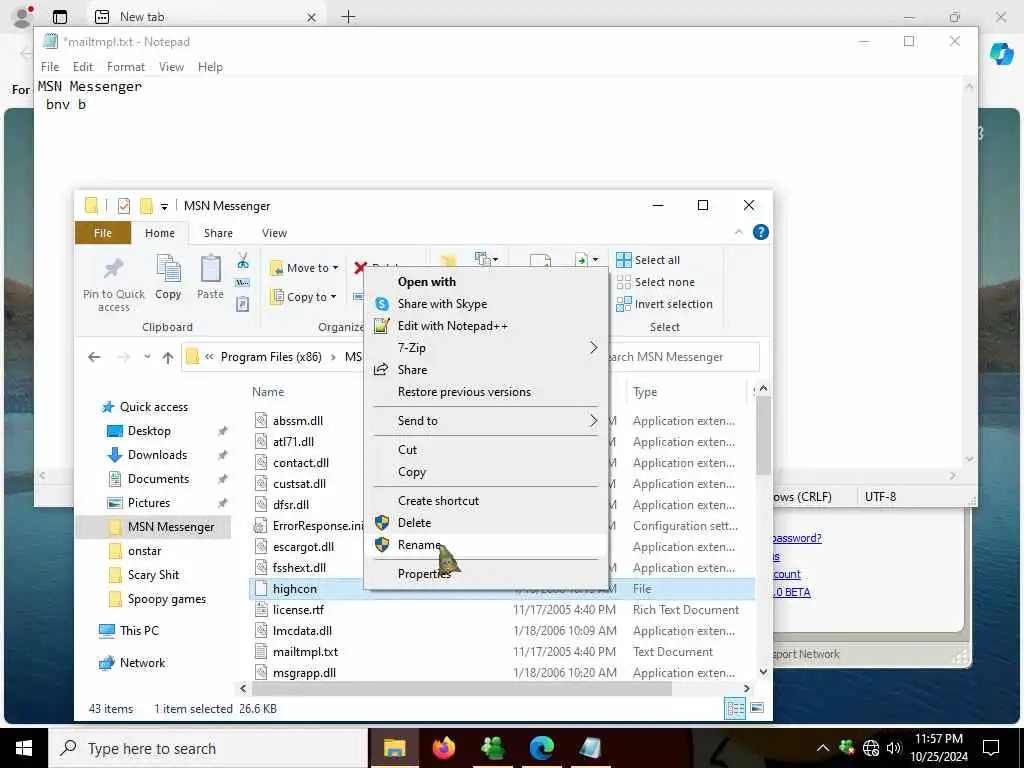Select the contact.dll file
1024x768 pixels.
pyautogui.click(x=300, y=463)
